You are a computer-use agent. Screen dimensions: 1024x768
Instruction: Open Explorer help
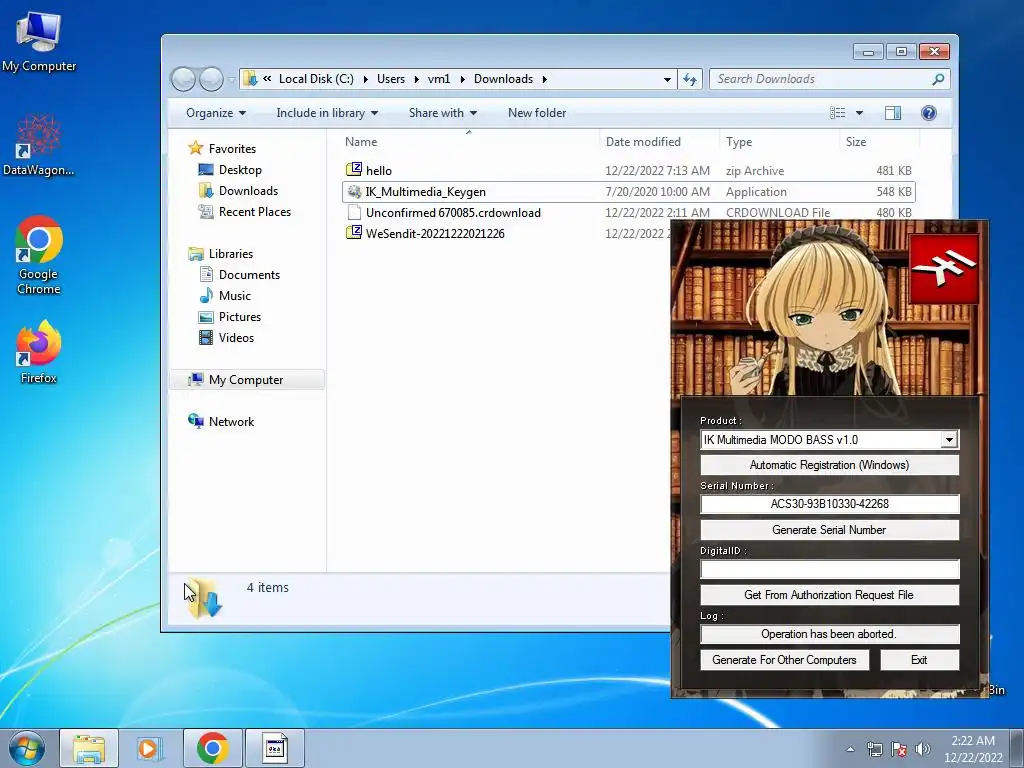(929, 113)
